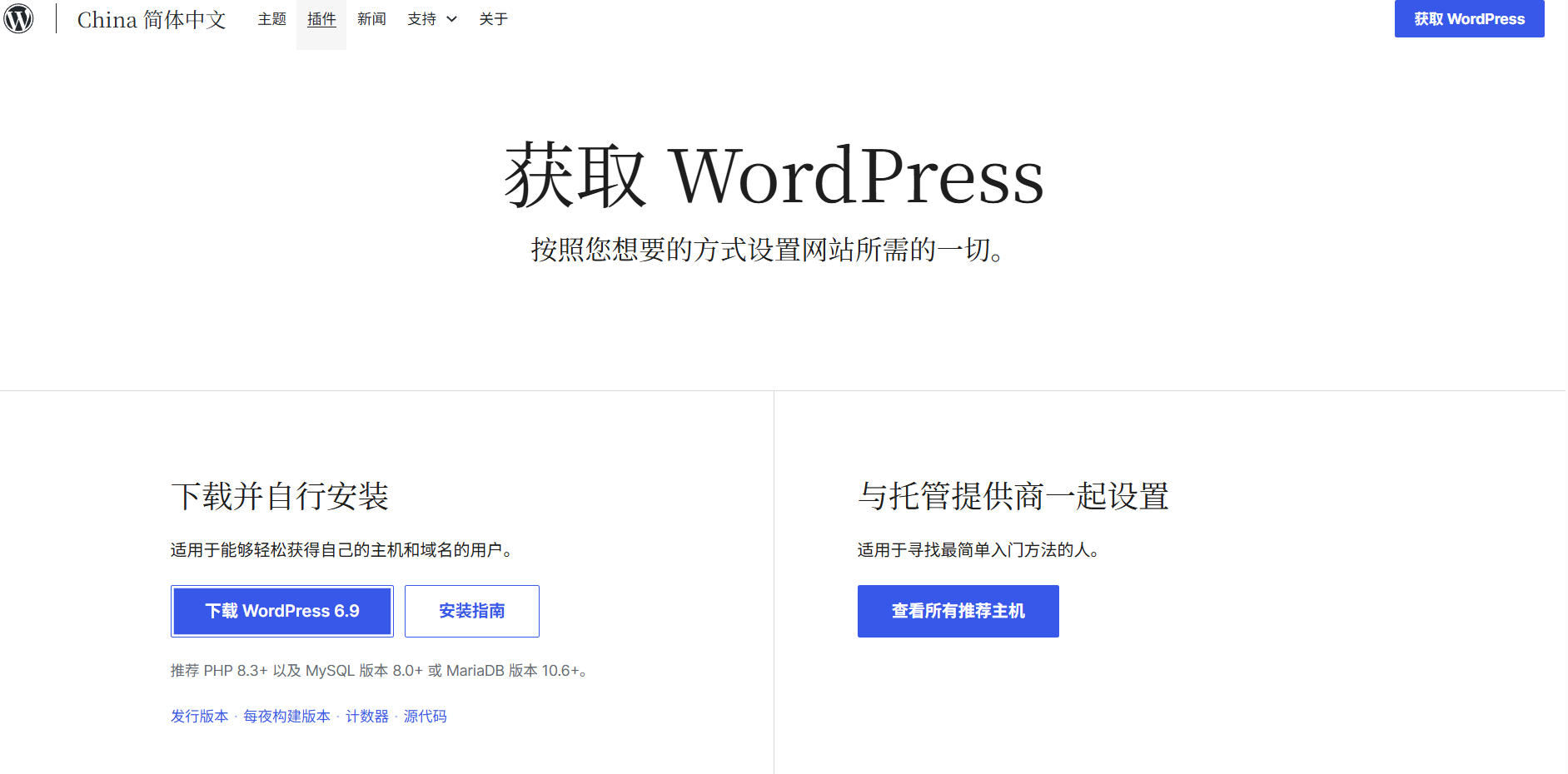The height and width of the screenshot is (774, 1568).
Task: Open the 新闻 navigation link
Action: pos(371,19)
